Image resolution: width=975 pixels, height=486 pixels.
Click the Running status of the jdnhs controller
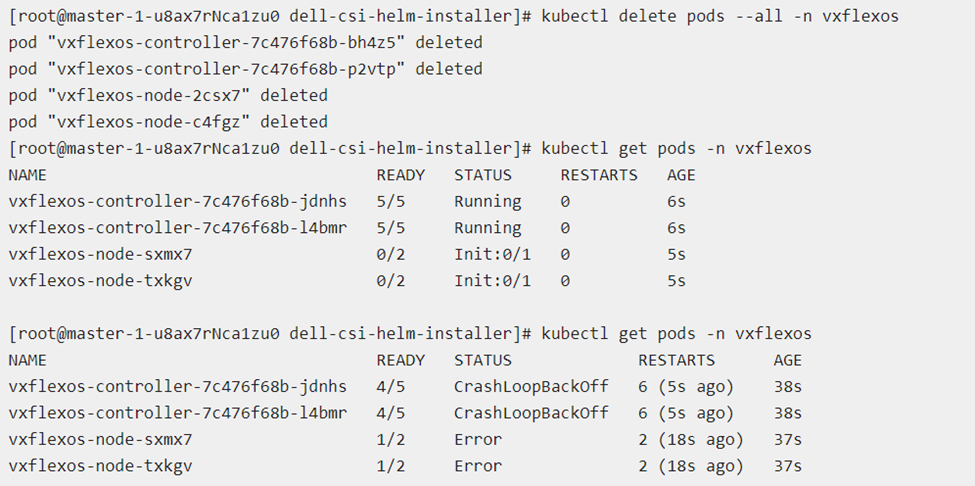[487, 201]
